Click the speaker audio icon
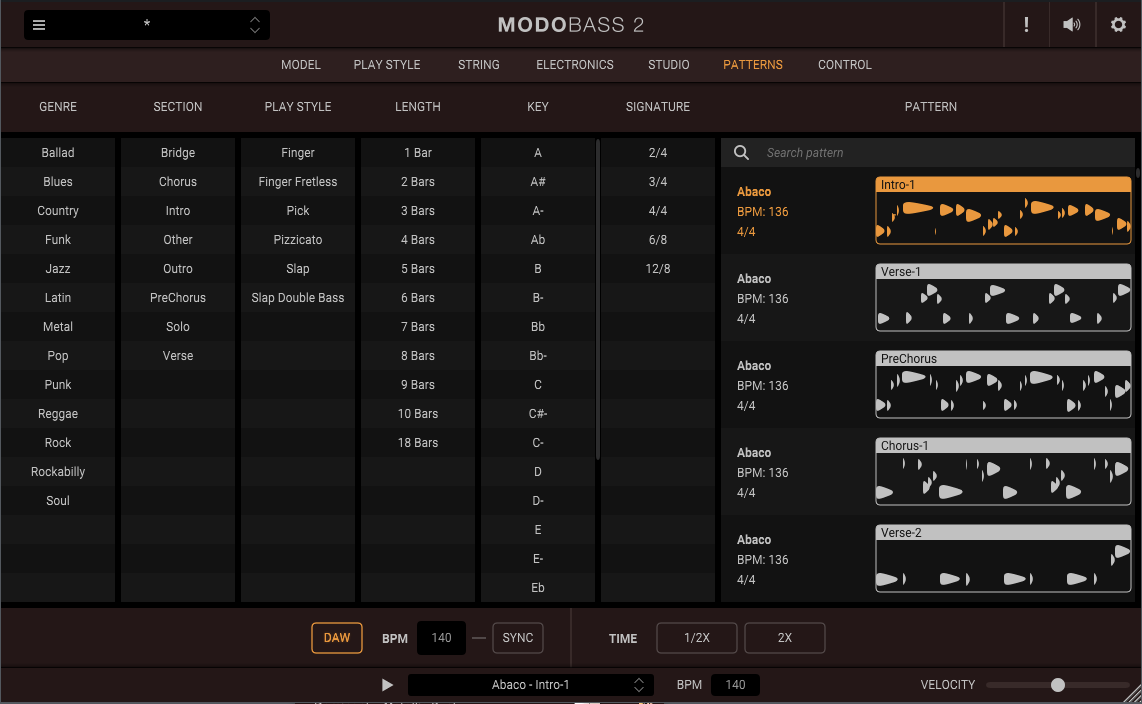The height and width of the screenshot is (704, 1142). [1072, 25]
